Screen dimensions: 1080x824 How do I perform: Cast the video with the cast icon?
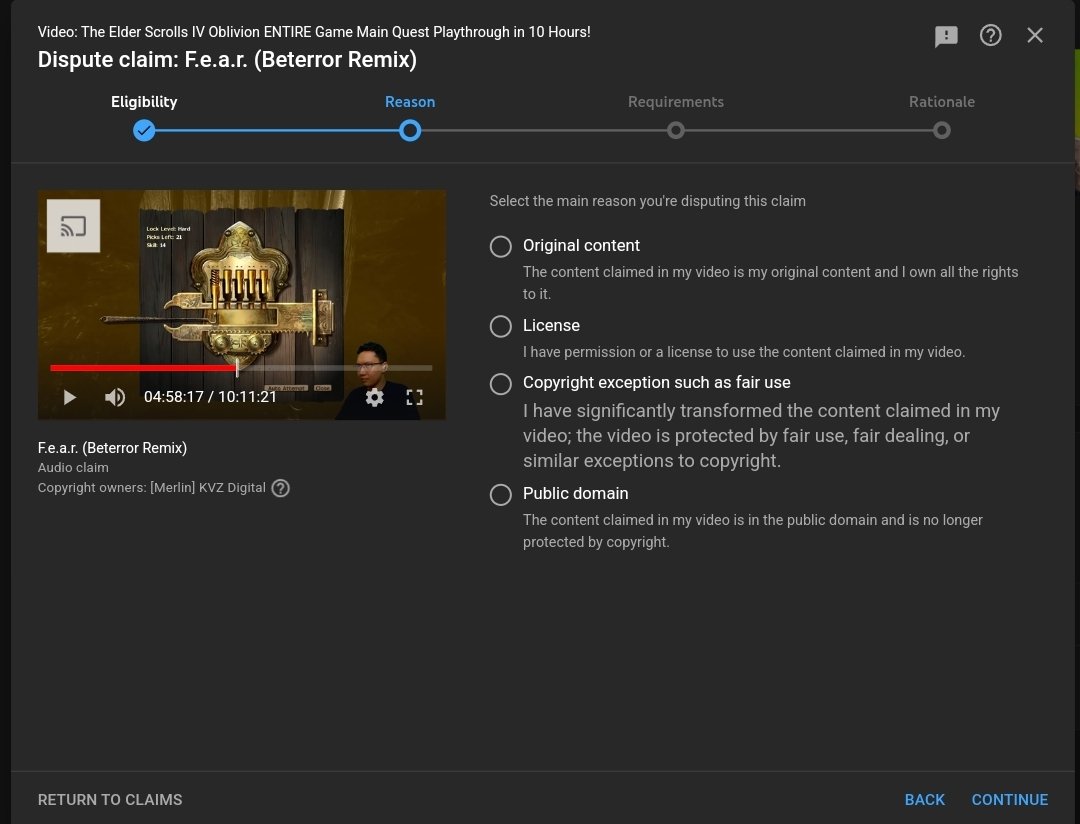click(74, 226)
